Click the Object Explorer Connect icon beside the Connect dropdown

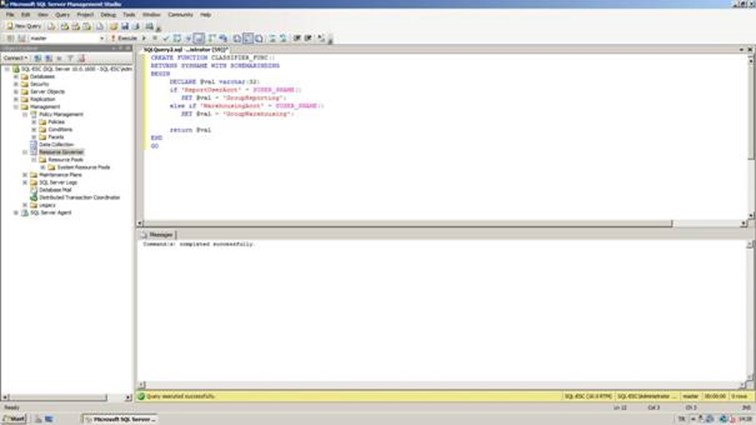38,58
